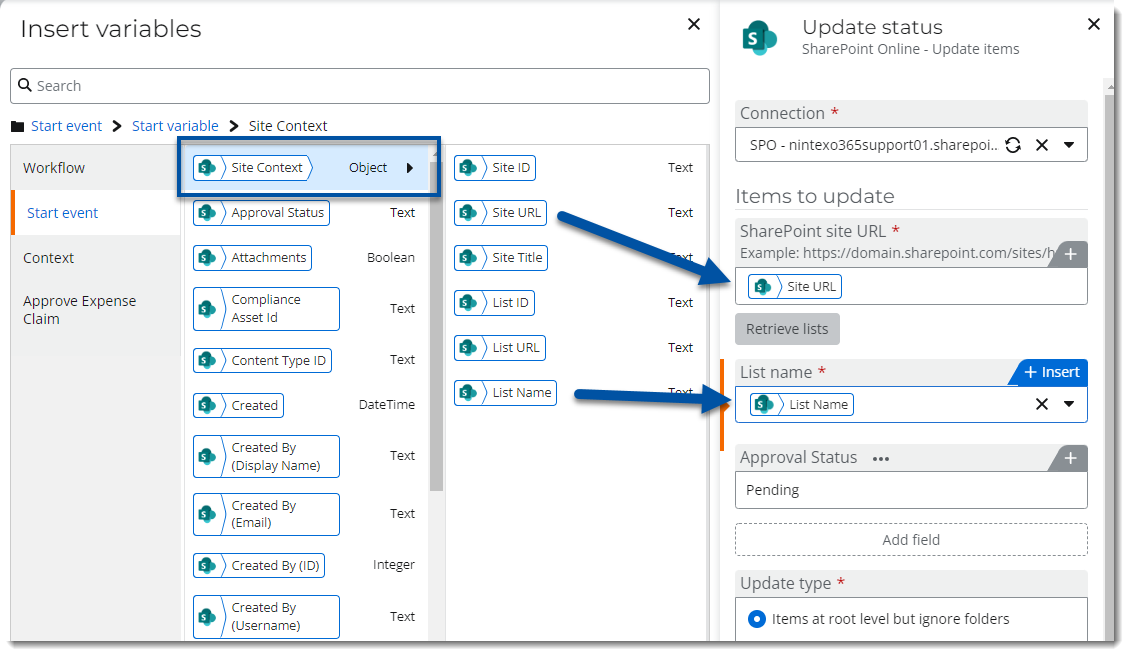Select List Name token in List name field

[801, 405]
